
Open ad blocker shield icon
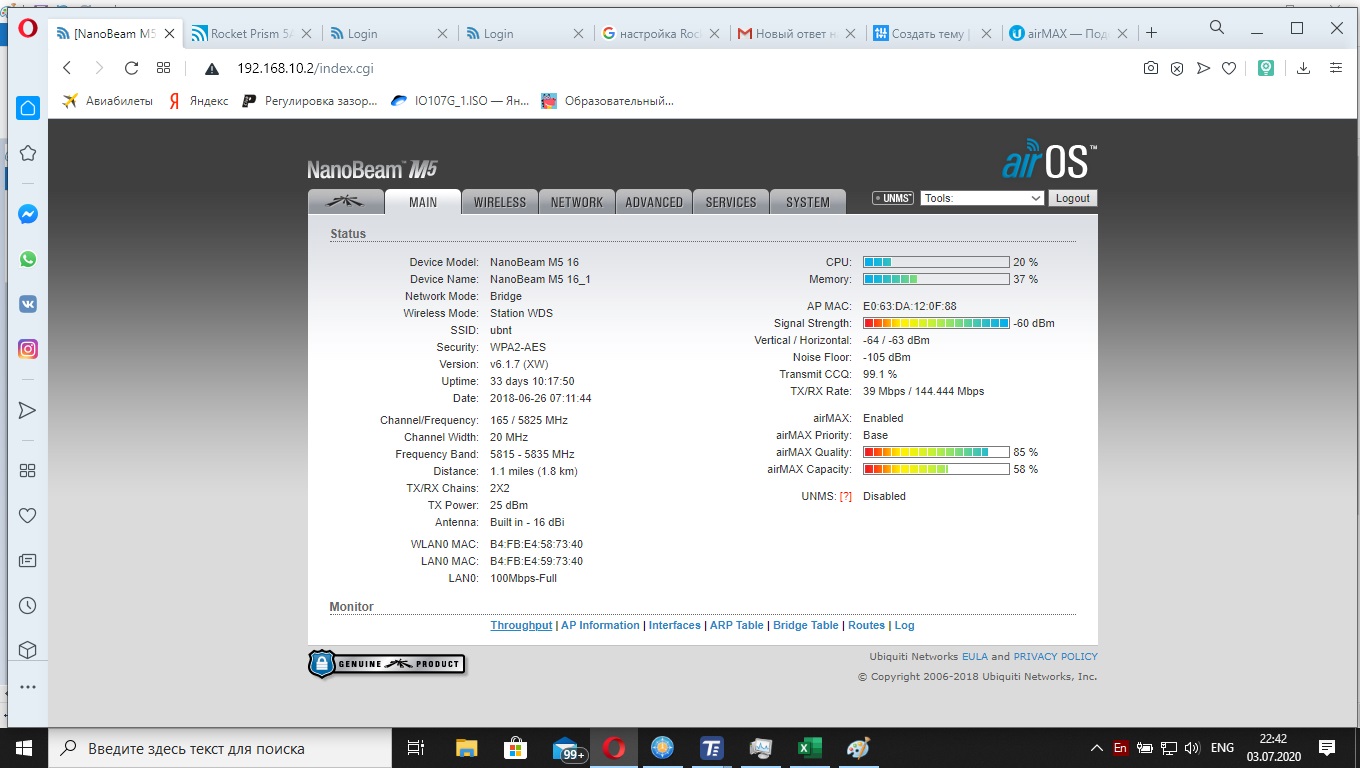tap(1177, 68)
